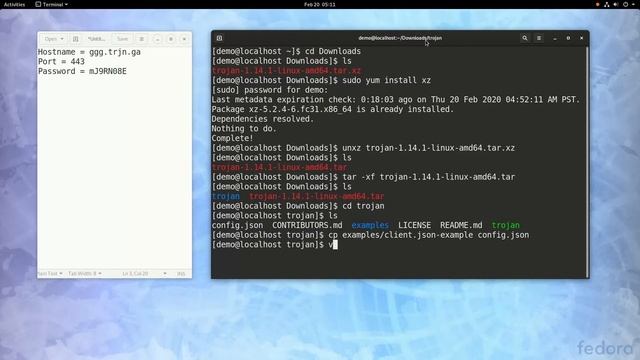Open the system menu arrow in top bar
This screenshot has width=640, height=360.
tap(633, 4)
